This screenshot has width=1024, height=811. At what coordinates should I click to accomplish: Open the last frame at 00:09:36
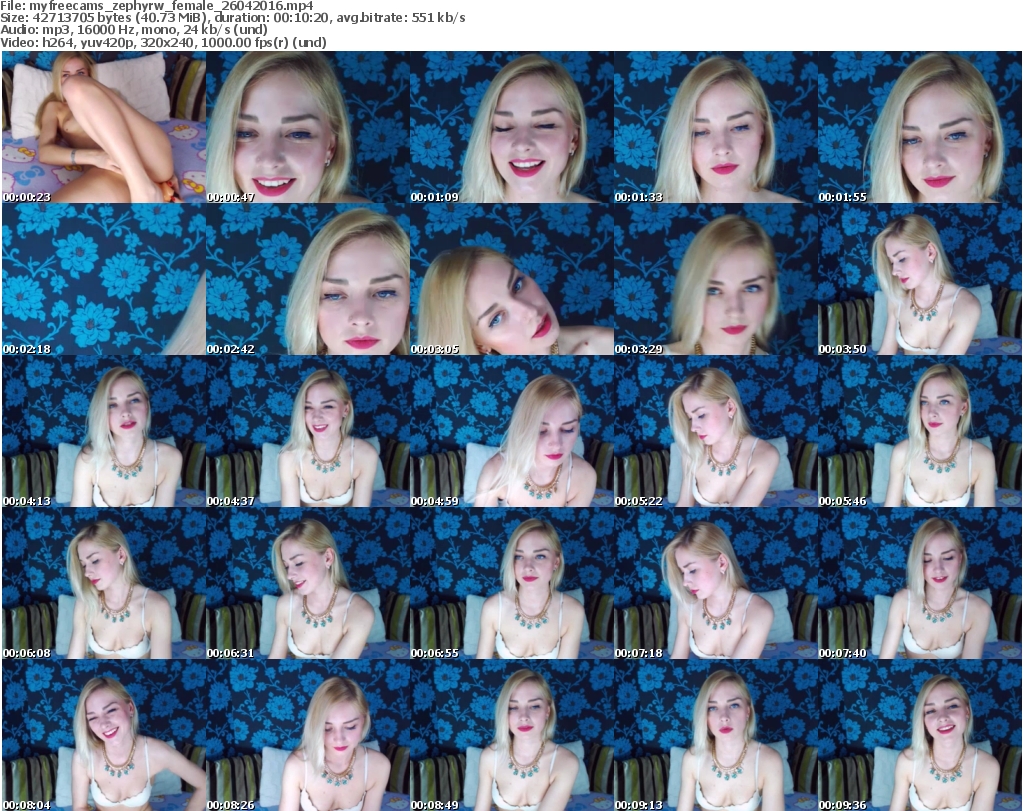click(920, 735)
